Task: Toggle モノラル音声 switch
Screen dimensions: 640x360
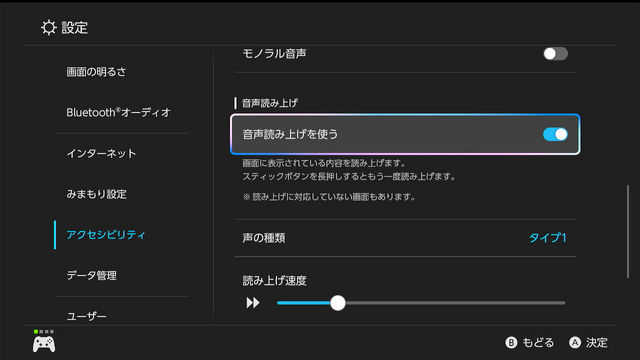Action: coord(555,53)
